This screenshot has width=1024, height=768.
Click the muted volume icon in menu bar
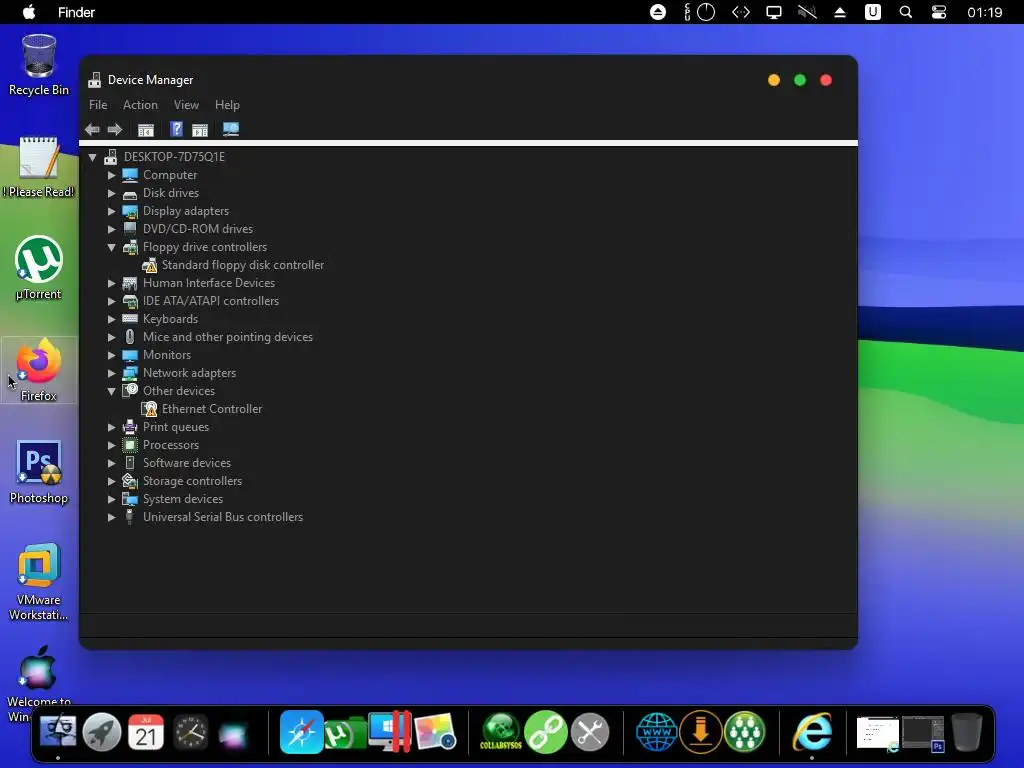point(807,12)
